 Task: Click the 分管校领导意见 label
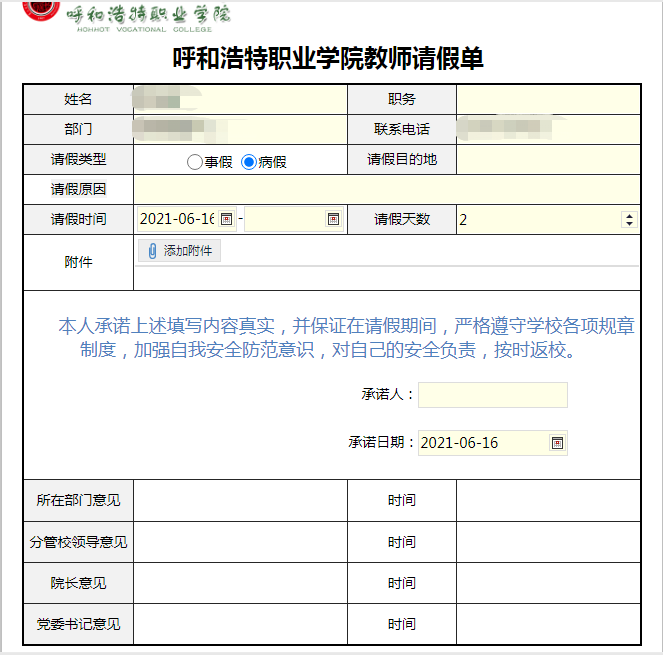point(78,542)
